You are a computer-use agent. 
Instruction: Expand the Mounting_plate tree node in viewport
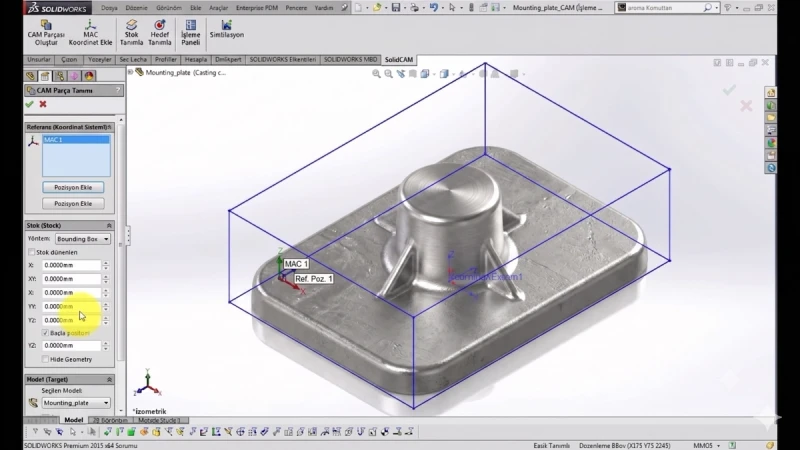click(131, 72)
